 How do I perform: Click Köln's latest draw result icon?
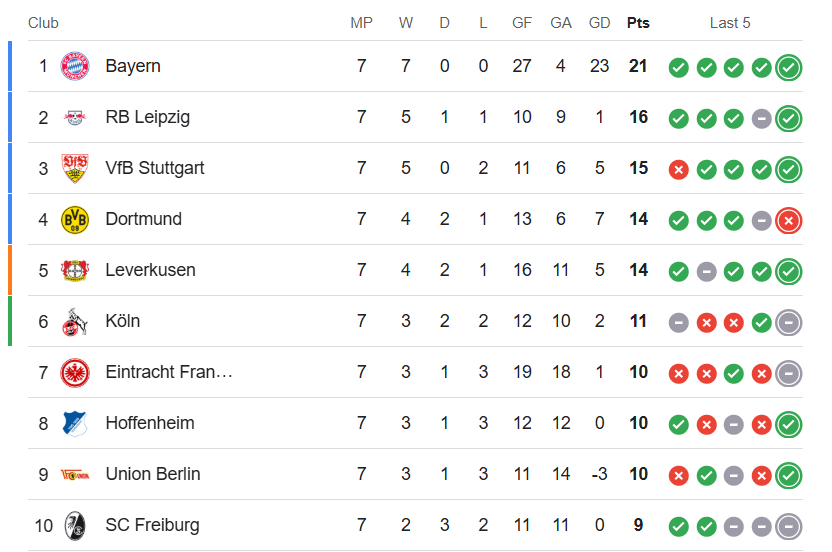point(789,322)
